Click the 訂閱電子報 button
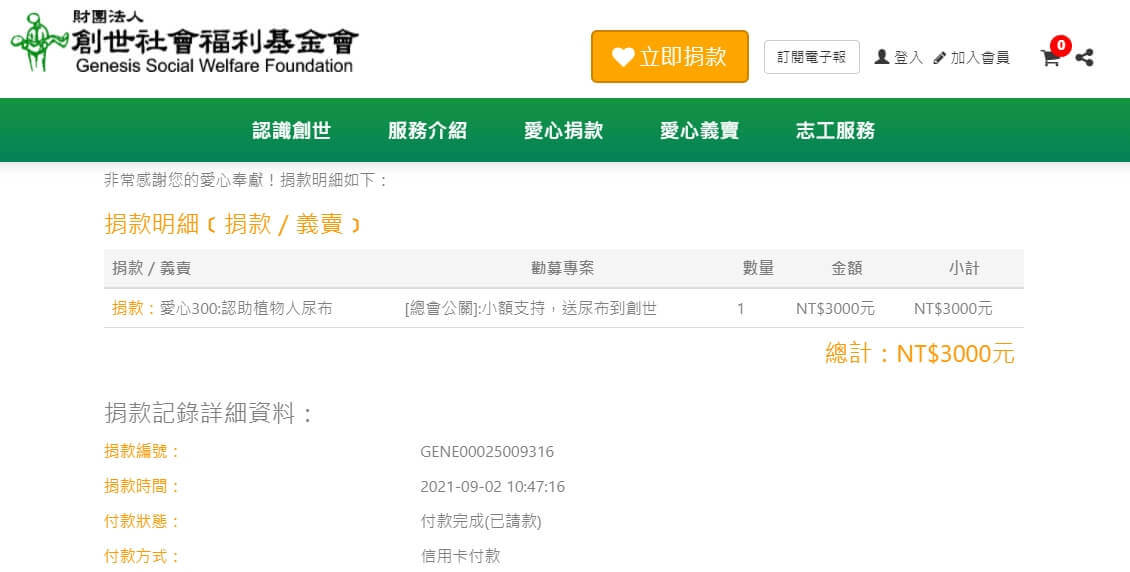Viewport: 1130px width, 572px height. (811, 57)
